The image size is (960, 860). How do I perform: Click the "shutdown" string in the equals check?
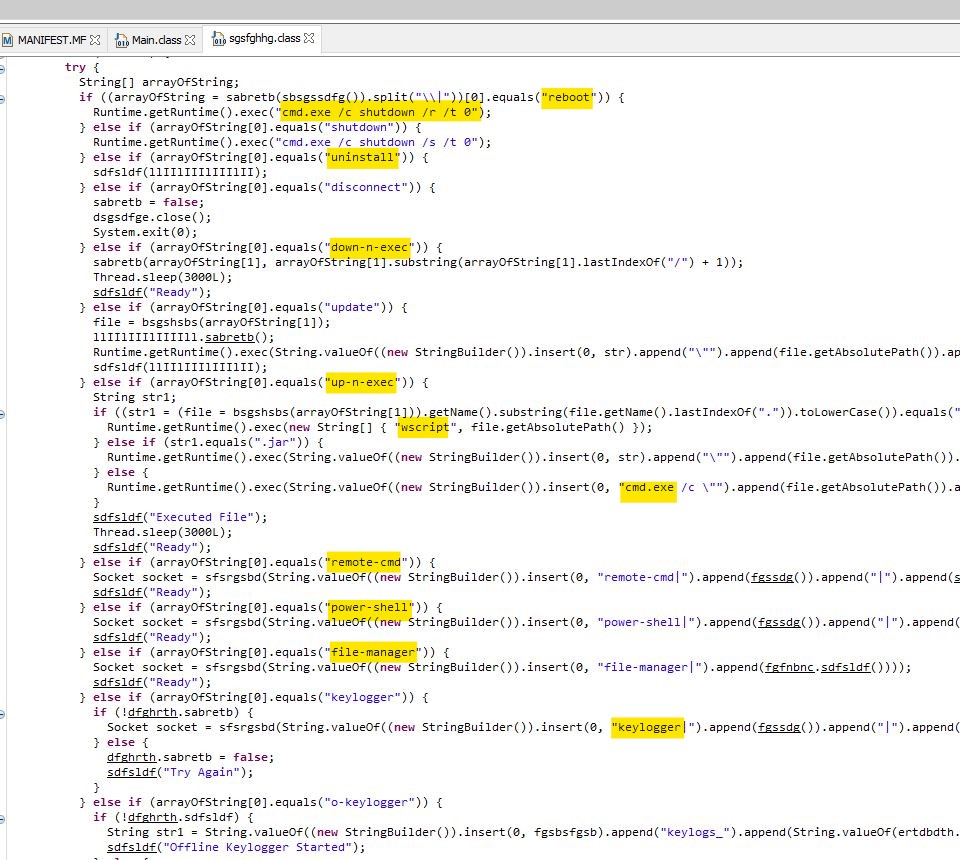coord(359,127)
